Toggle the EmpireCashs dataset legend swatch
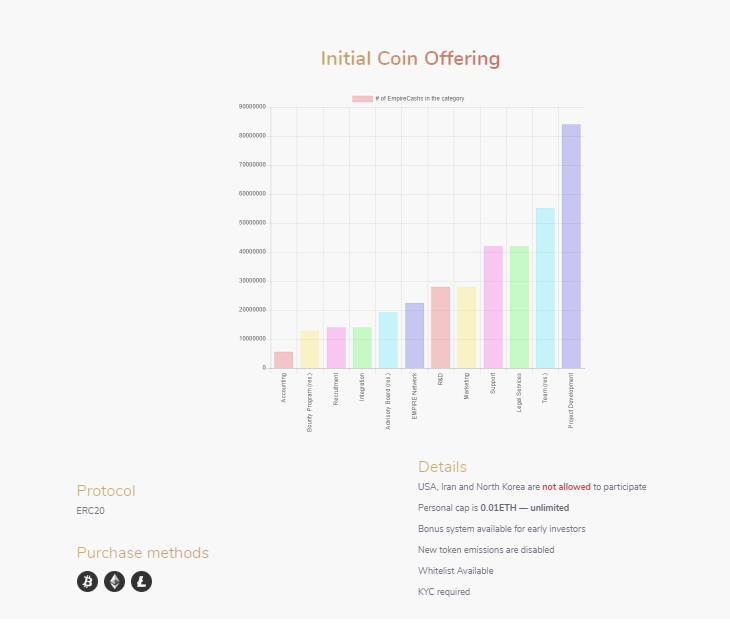Screen dimensions: 730x626 click(362, 99)
